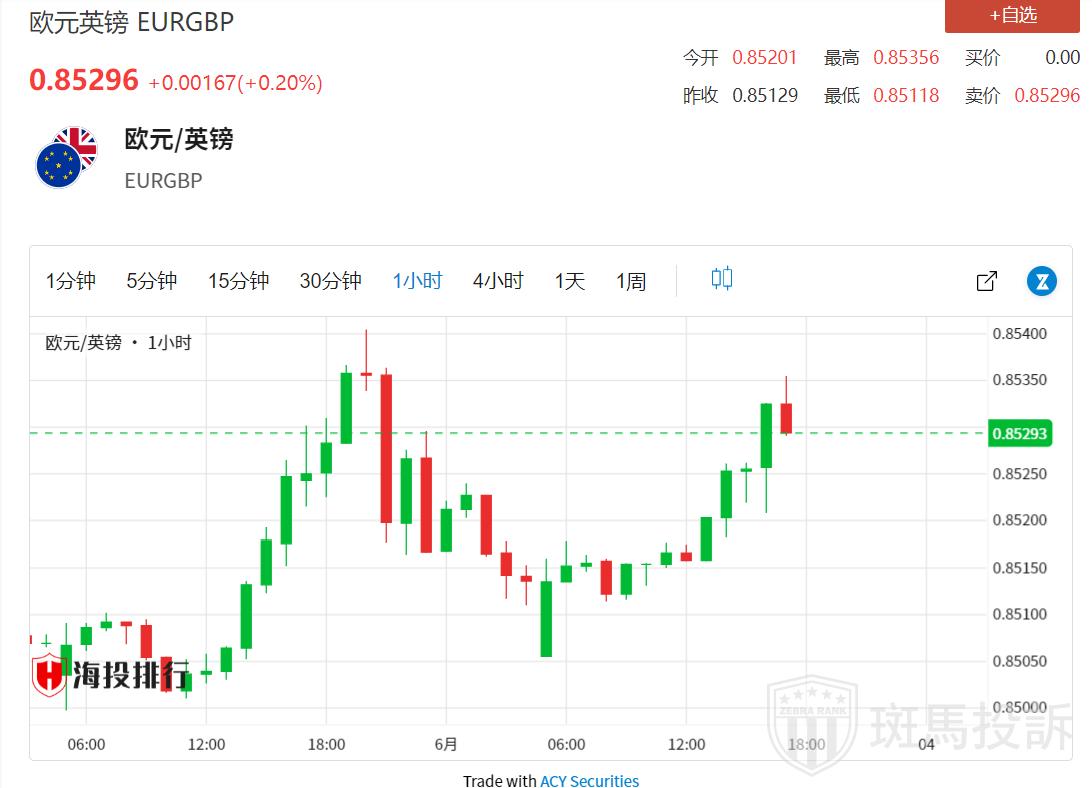Click the 6月 date marker on time axis
The width and height of the screenshot is (1092, 788).
446,744
